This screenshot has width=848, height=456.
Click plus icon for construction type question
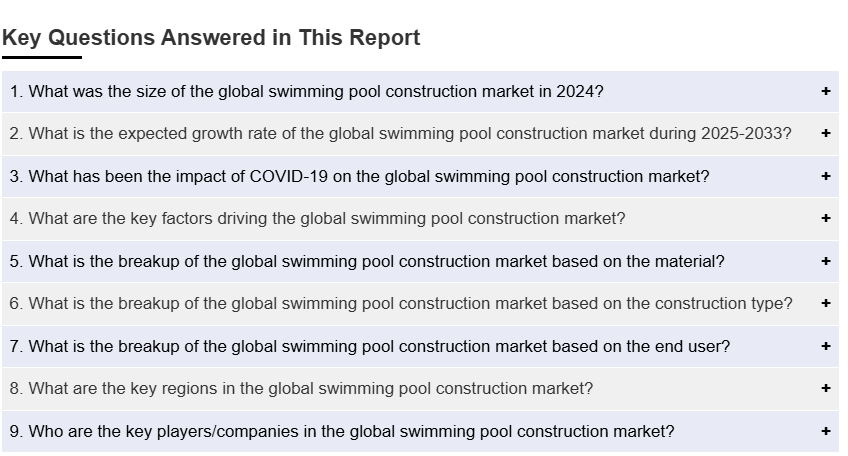(x=825, y=303)
